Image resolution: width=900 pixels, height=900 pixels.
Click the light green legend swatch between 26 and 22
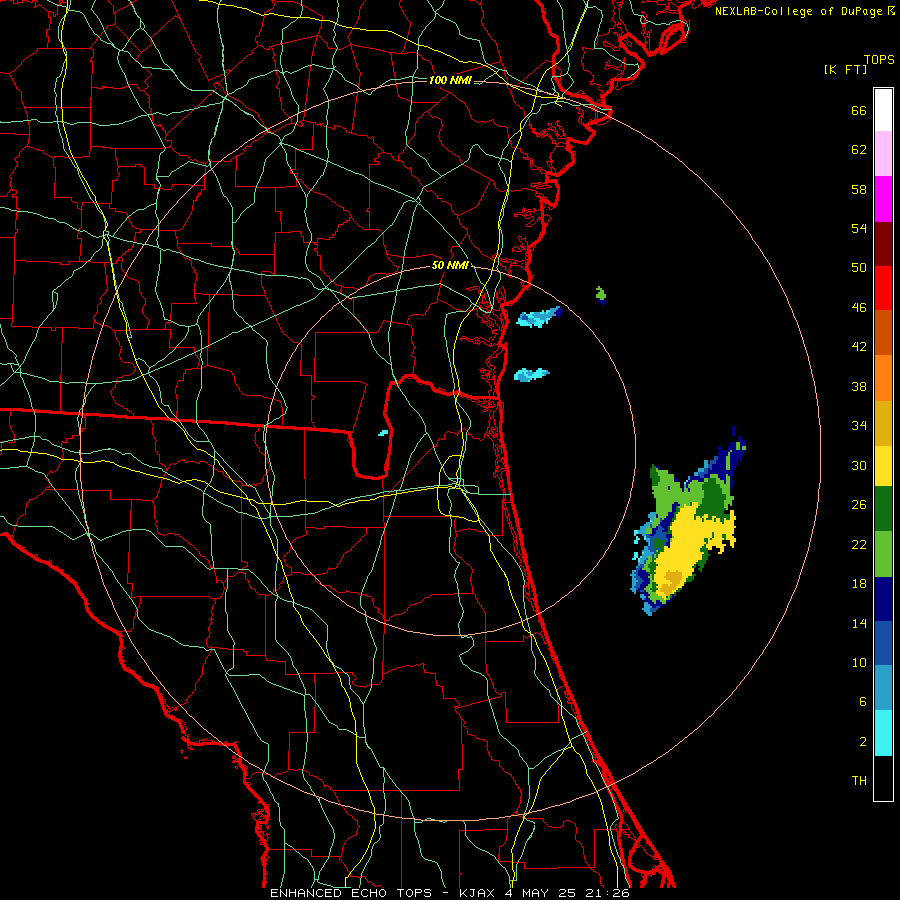pyautogui.click(x=883, y=554)
